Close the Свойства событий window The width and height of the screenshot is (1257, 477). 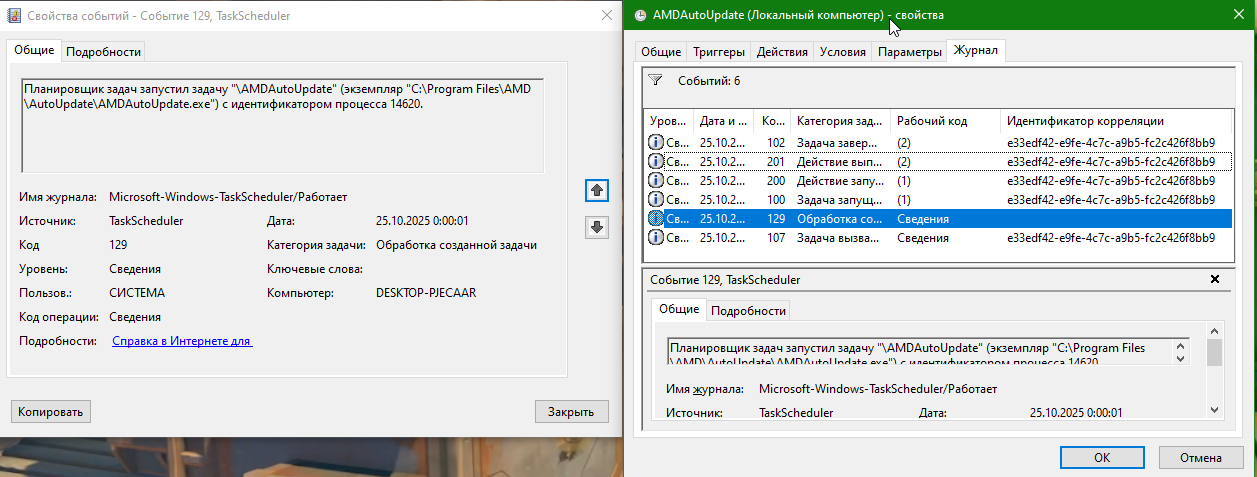point(605,15)
